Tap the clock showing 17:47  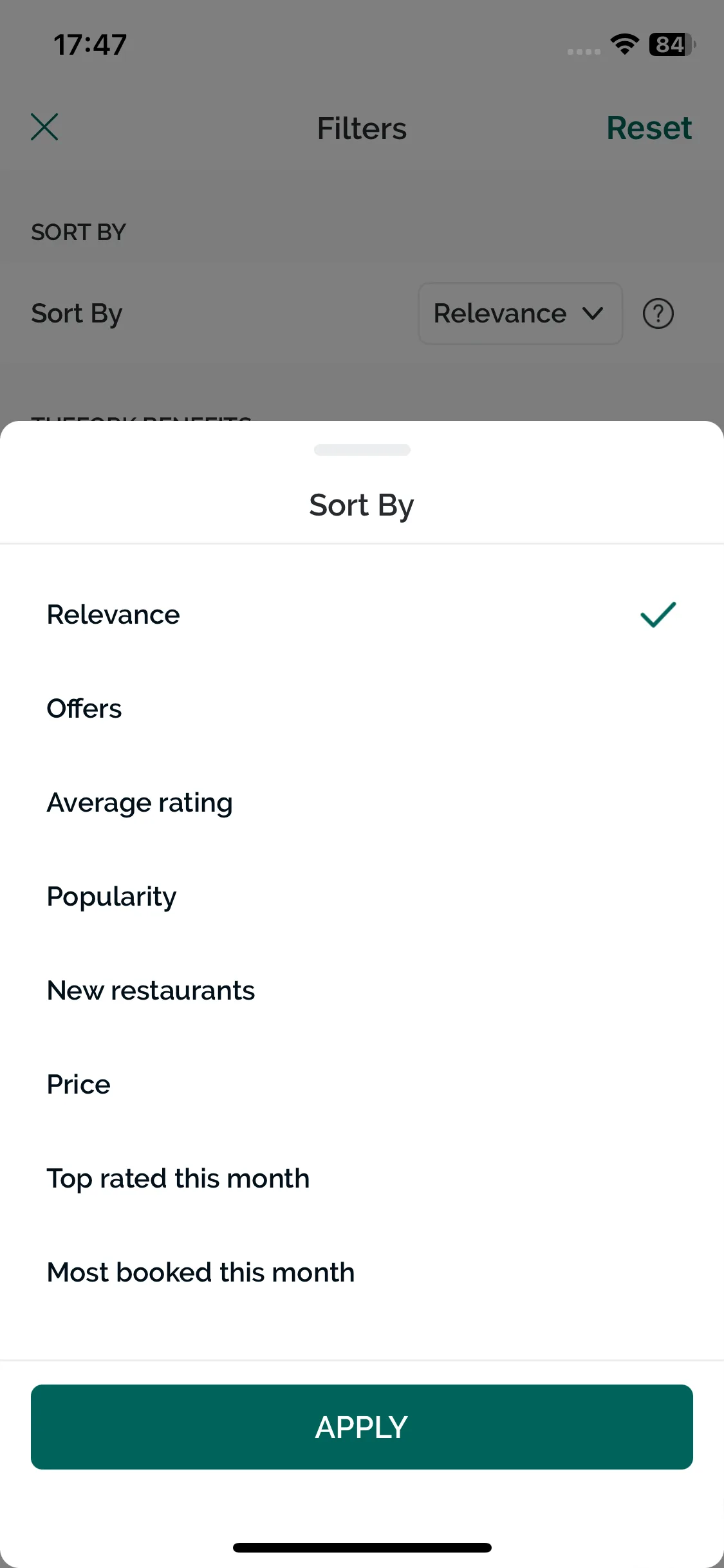coord(90,45)
